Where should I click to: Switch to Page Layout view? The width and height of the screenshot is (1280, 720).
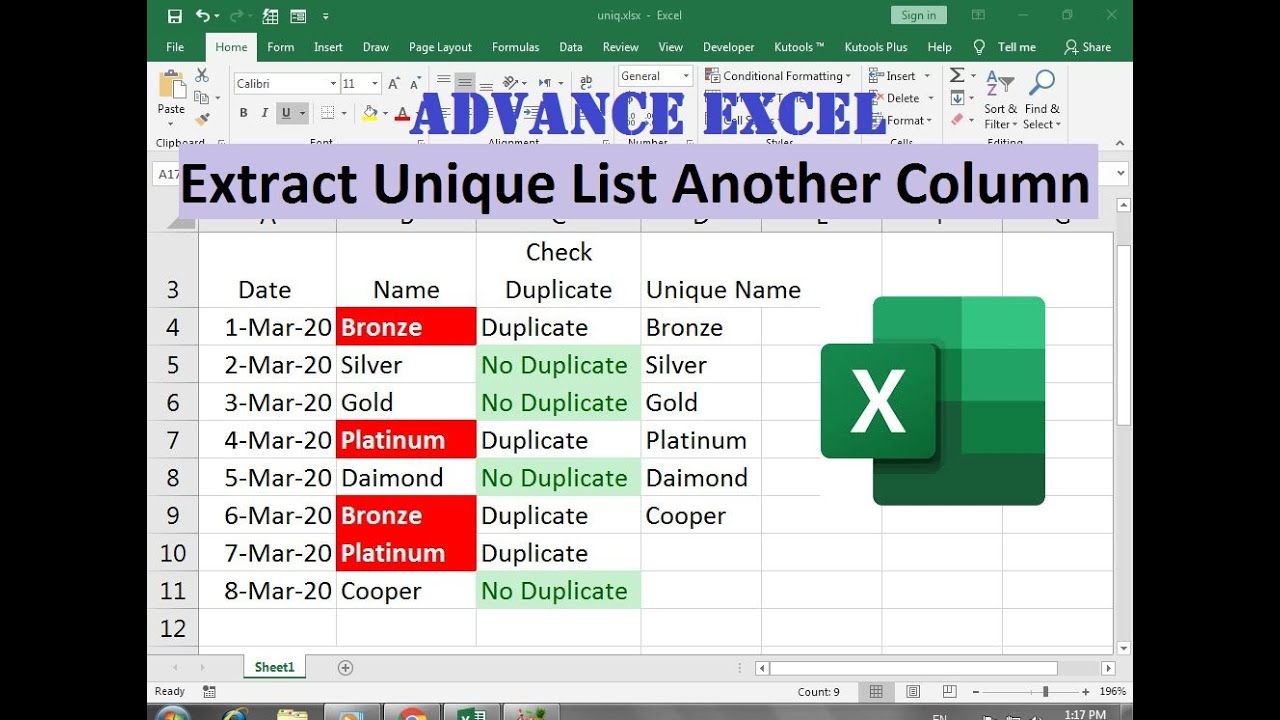(913, 691)
